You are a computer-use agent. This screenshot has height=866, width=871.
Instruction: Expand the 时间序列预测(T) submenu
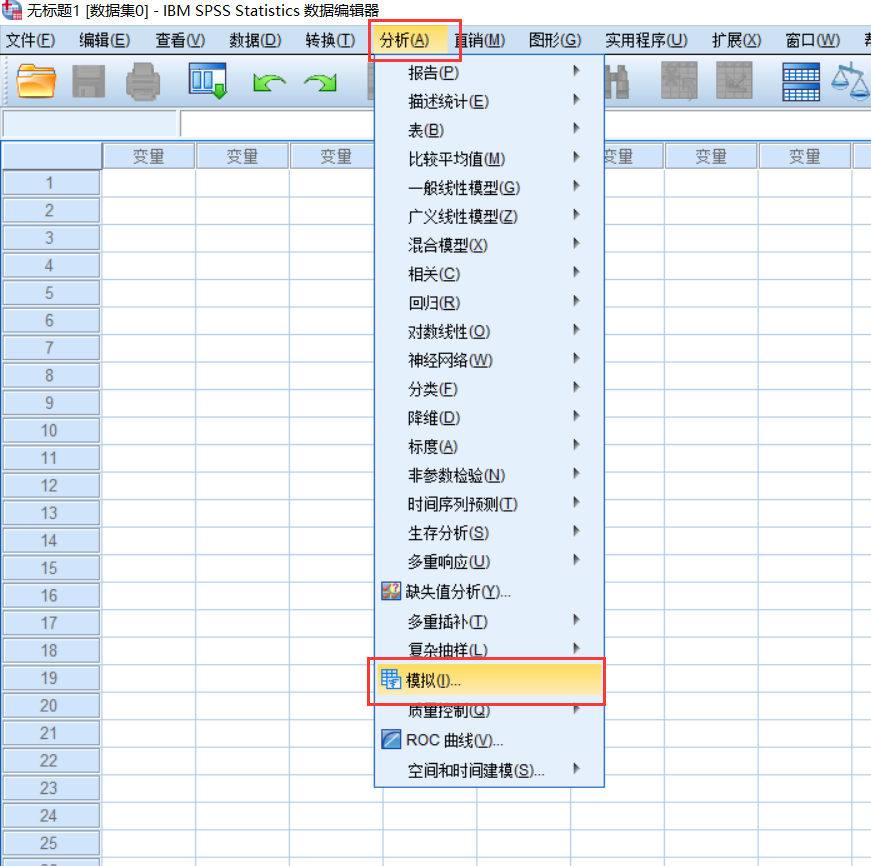489,505
